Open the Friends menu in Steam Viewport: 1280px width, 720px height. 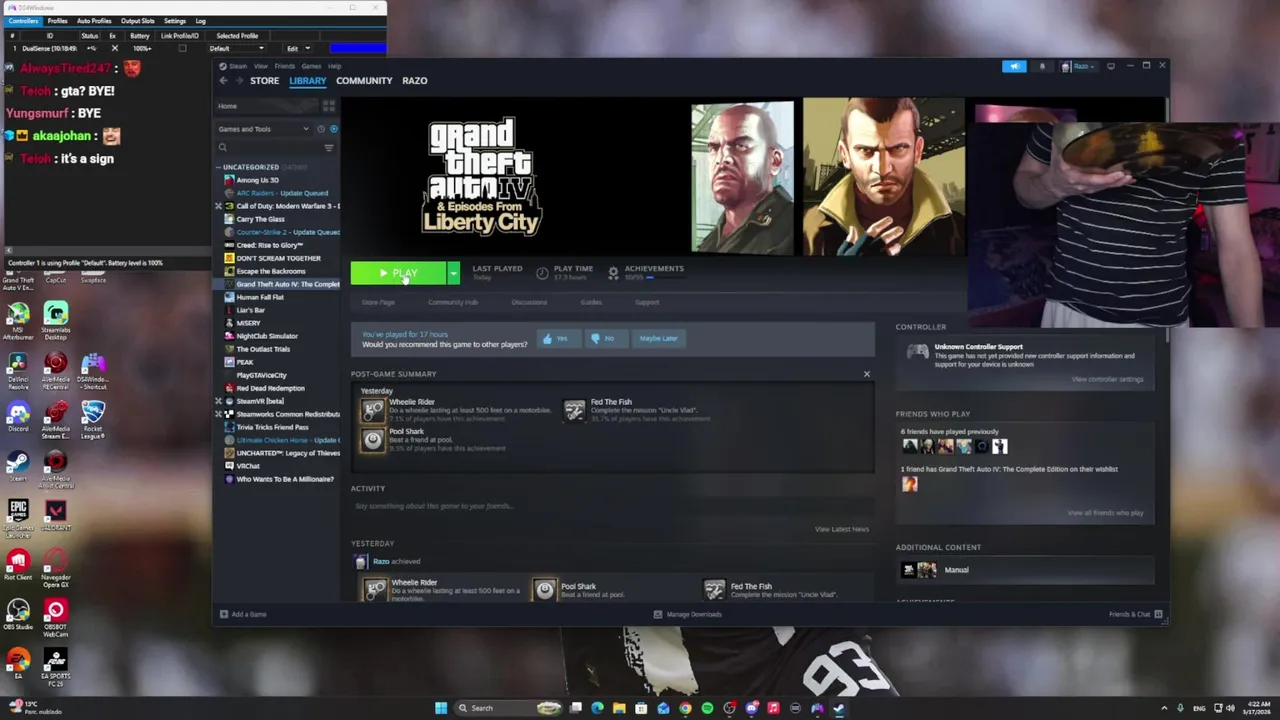[x=284, y=66]
